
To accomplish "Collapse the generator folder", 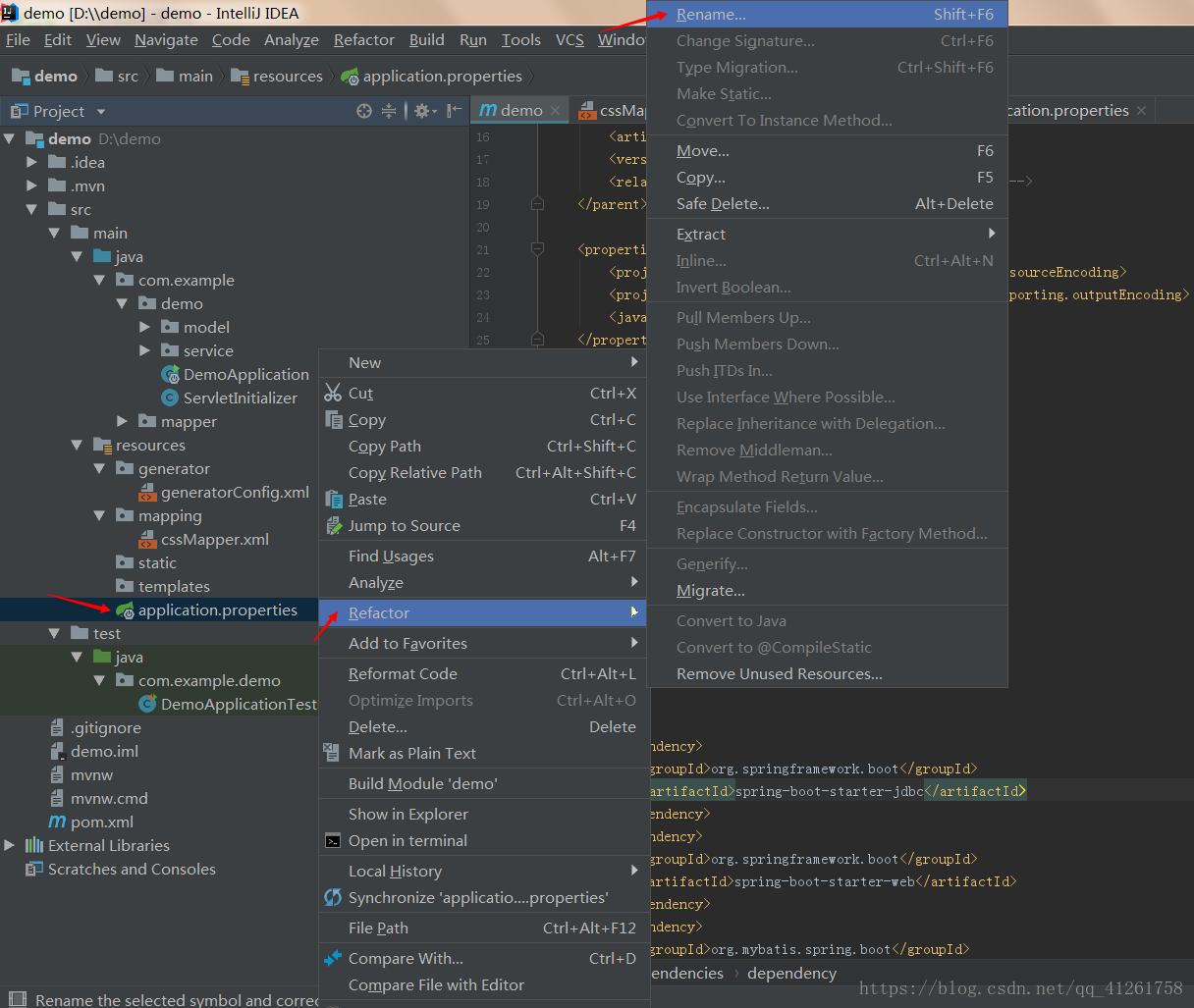I will tap(99, 468).
